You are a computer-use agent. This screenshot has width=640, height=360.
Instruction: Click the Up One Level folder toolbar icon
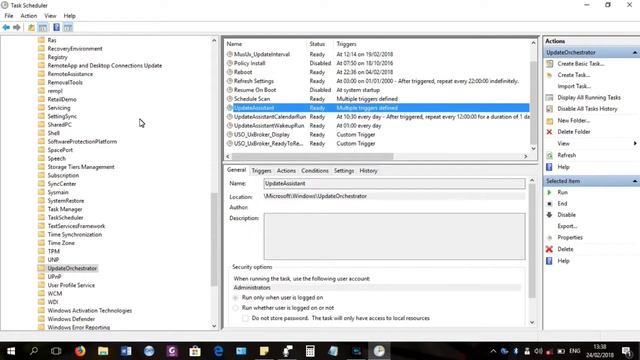click(31, 27)
